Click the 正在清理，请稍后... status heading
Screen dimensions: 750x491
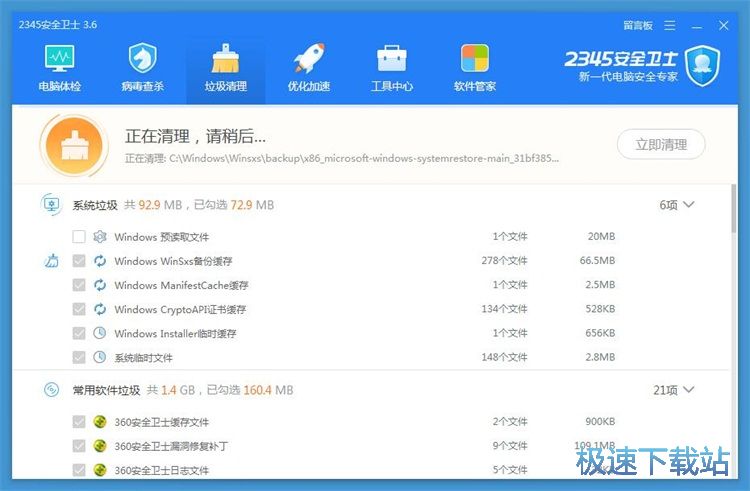[x=195, y=136]
